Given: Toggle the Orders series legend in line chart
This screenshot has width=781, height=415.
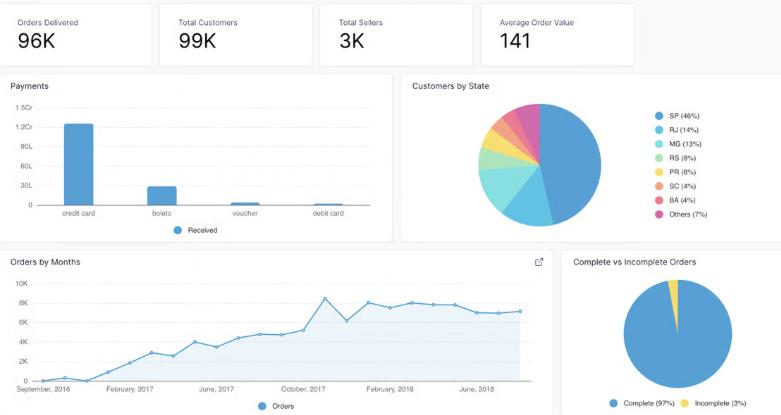Looking at the screenshot, I should click(276, 406).
